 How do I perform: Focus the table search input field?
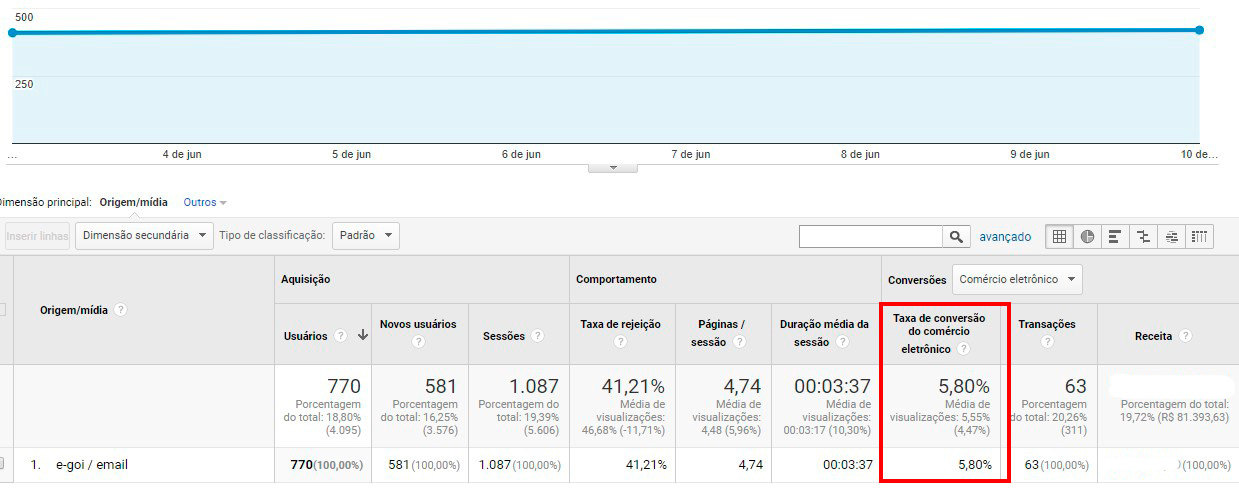point(871,237)
